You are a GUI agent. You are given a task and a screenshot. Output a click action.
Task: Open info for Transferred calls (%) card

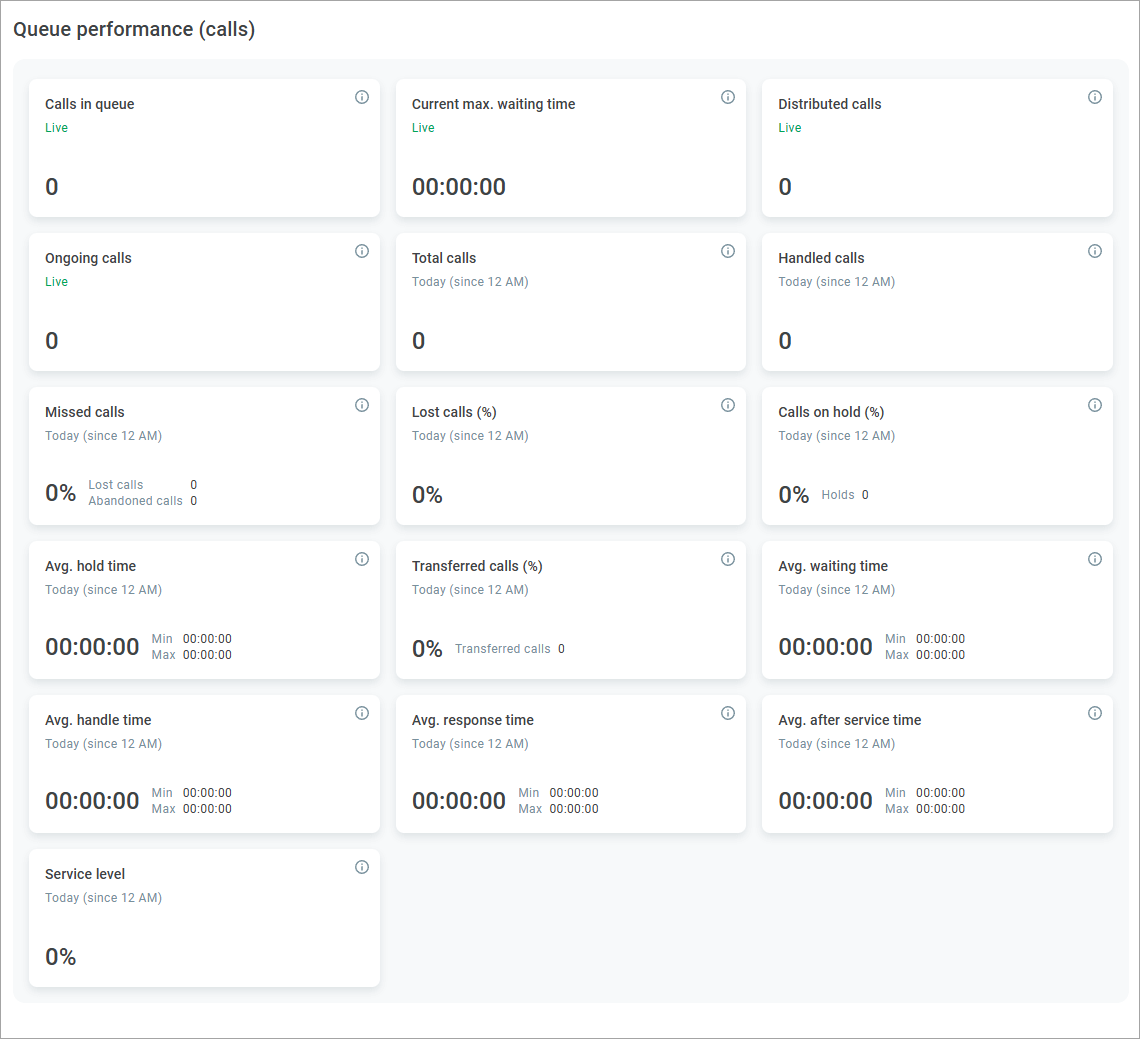point(728,559)
